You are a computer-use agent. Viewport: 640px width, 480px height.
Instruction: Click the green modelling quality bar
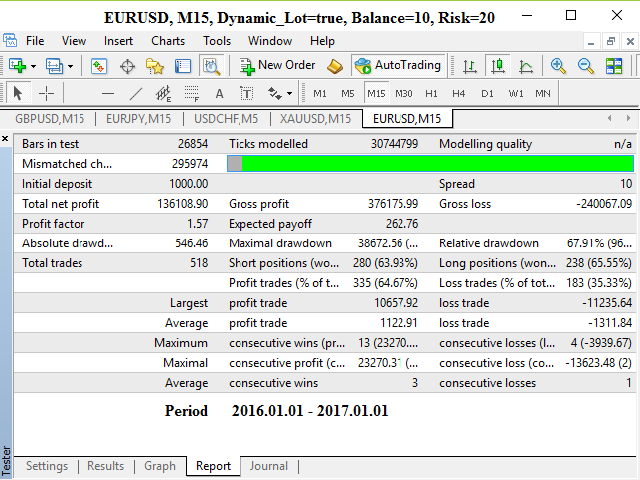tap(430, 164)
